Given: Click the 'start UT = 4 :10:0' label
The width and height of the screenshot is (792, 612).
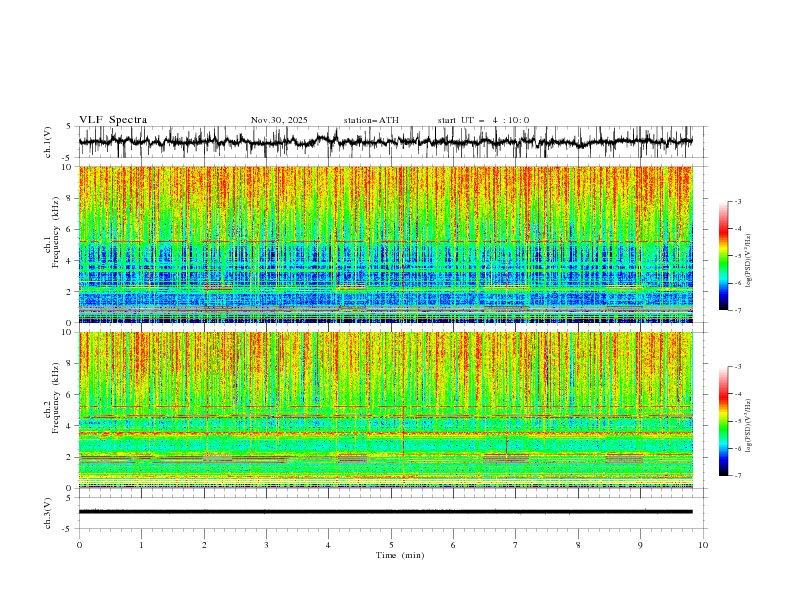Looking at the screenshot, I should [x=483, y=120].
